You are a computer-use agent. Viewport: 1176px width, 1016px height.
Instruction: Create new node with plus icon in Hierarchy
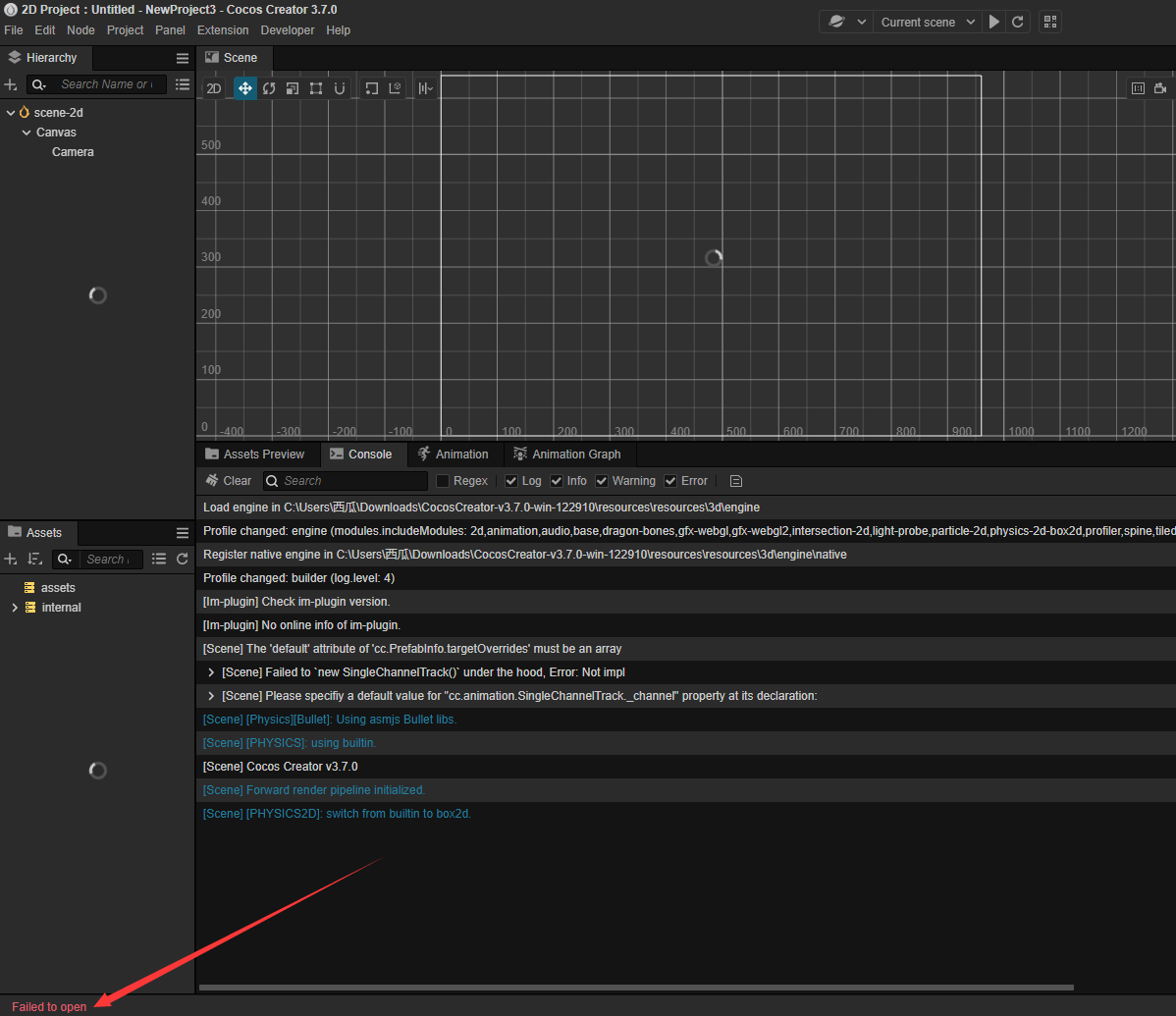pos(10,84)
